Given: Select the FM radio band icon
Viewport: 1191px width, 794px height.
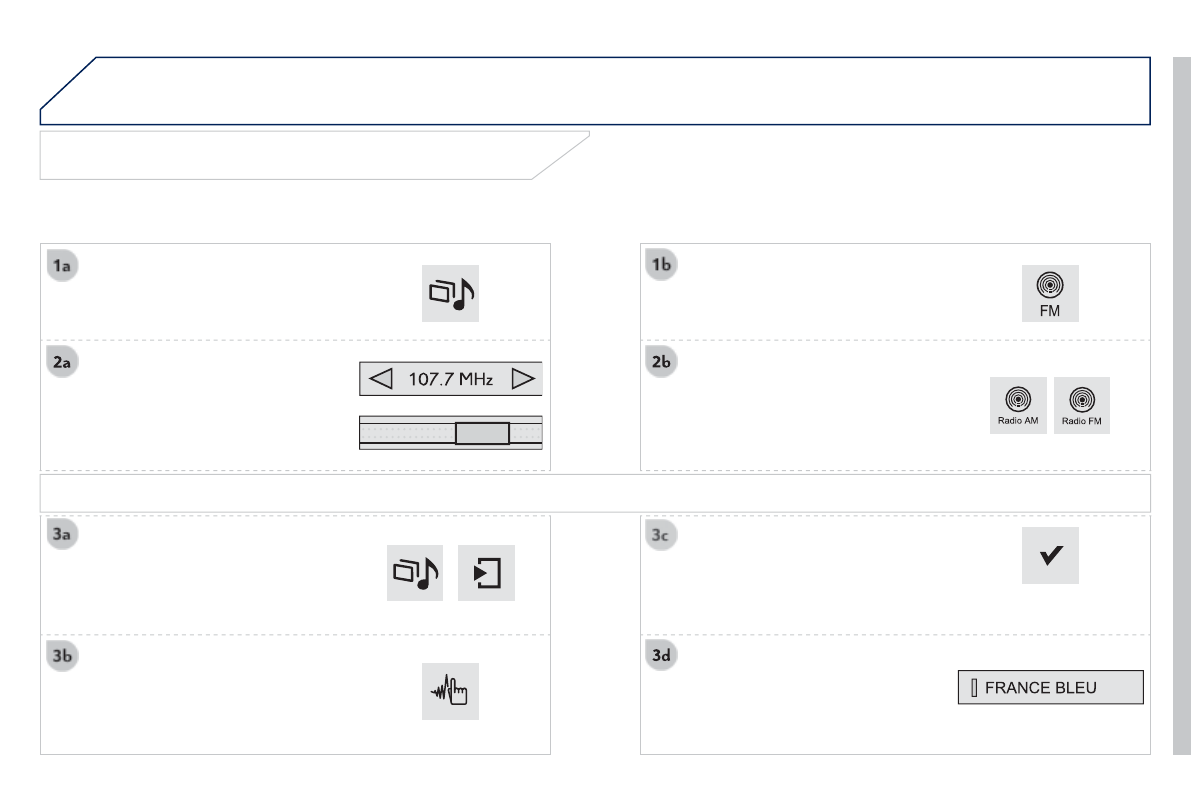Looking at the screenshot, I should pyautogui.click(x=1050, y=293).
